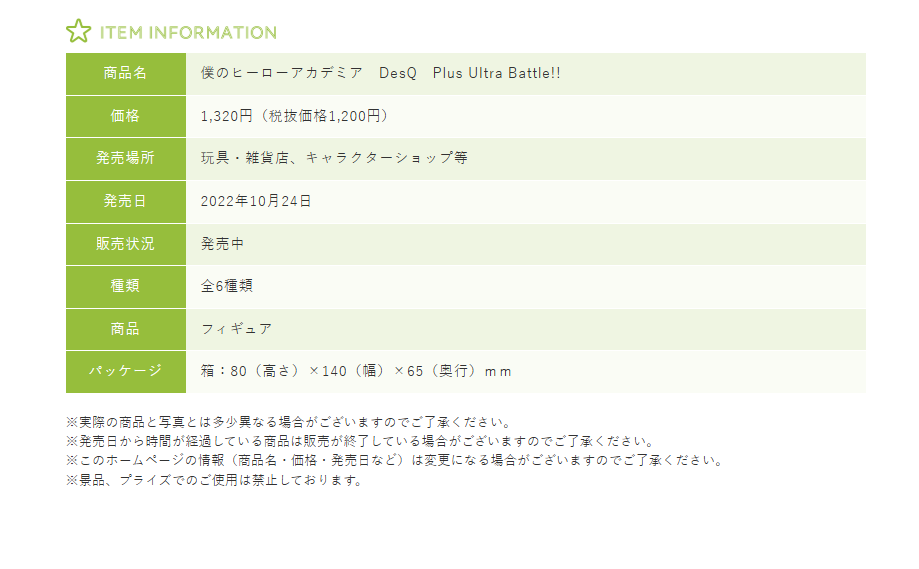
Task: Click the note starting with ※景品、プライズ
Action: tap(213, 480)
